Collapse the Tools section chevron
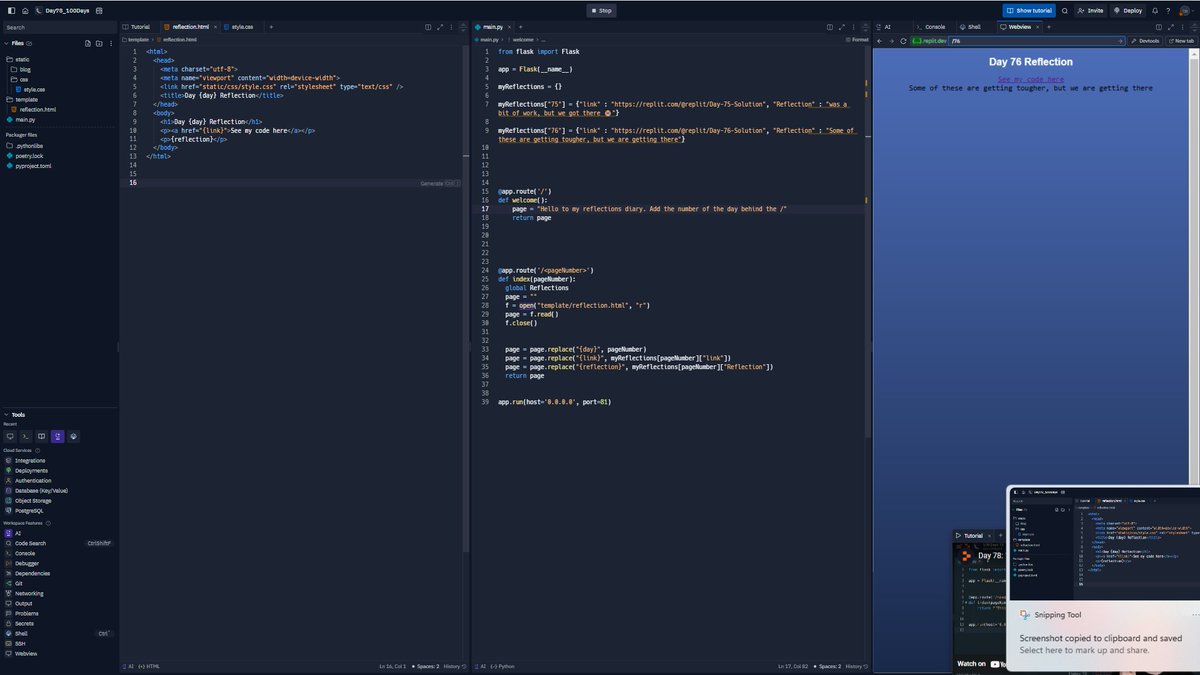The height and width of the screenshot is (675, 1200). tap(6, 414)
